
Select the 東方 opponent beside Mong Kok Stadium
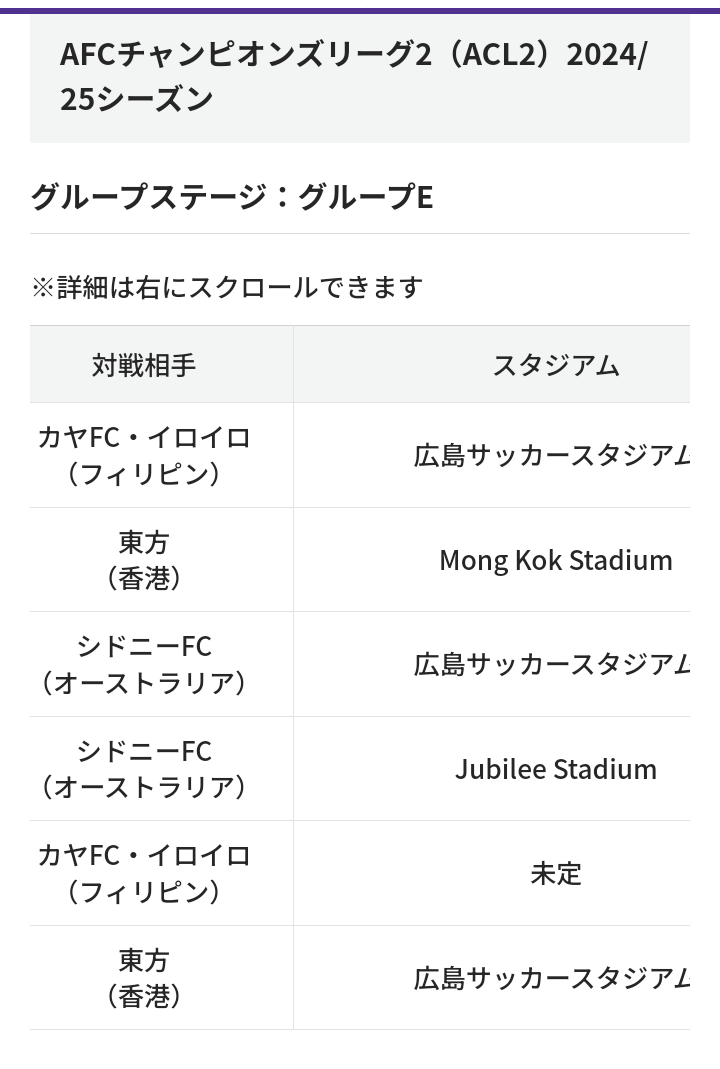144,542
